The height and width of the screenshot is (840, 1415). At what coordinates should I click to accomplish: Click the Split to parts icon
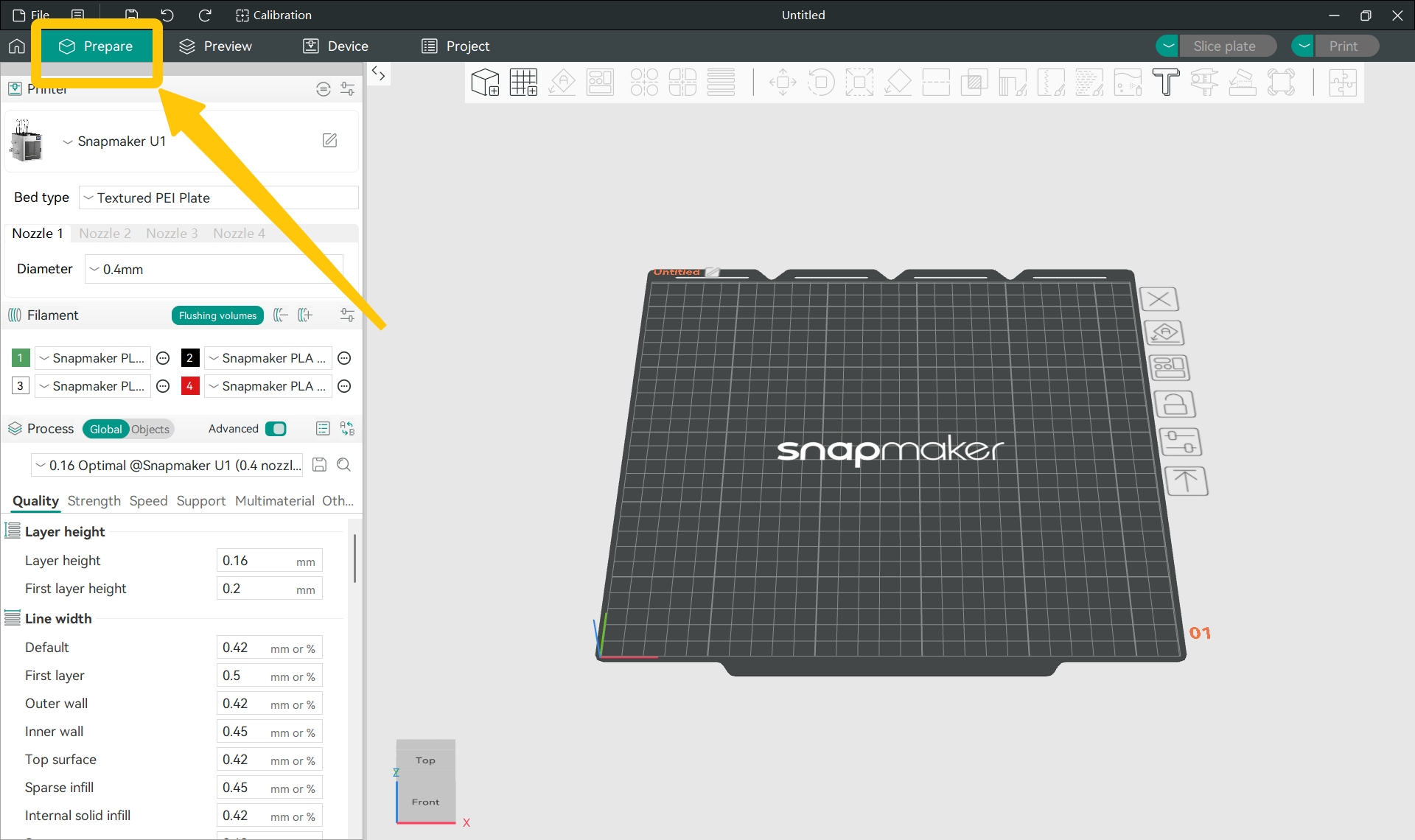[682, 83]
